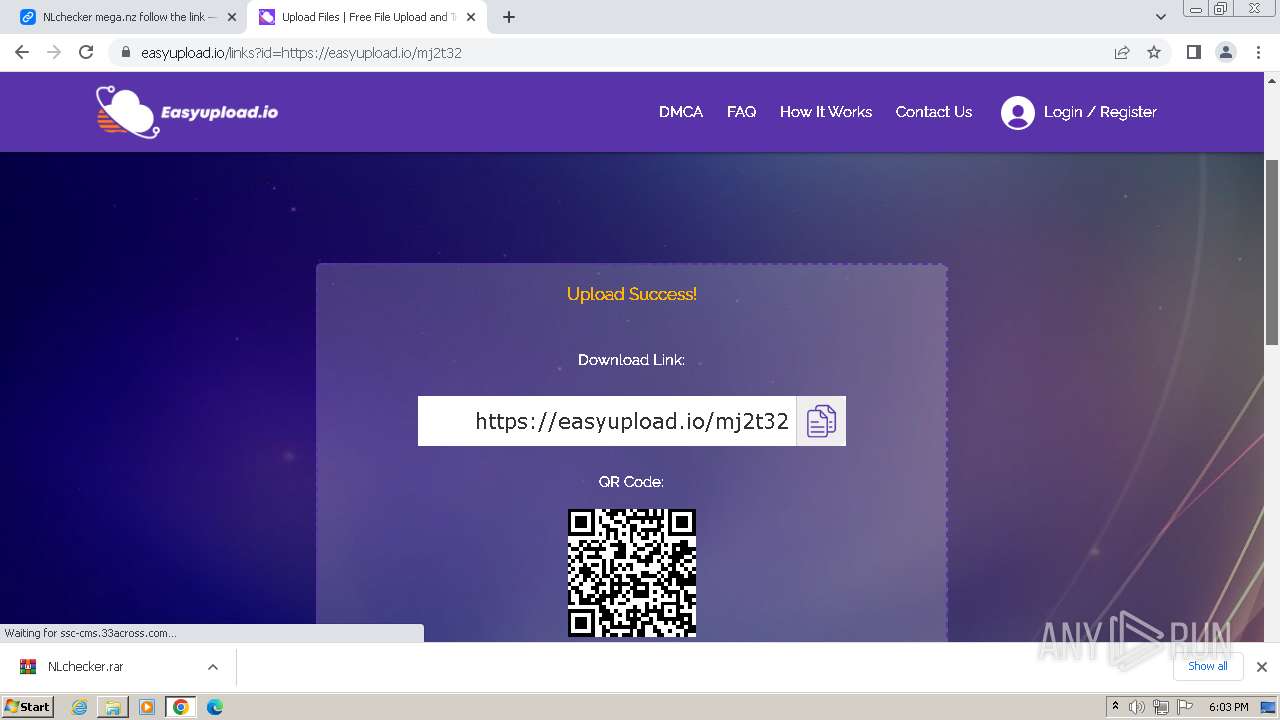
Task: Switch to the NLchecker mega.nz tab
Action: pyautogui.click(x=128, y=17)
